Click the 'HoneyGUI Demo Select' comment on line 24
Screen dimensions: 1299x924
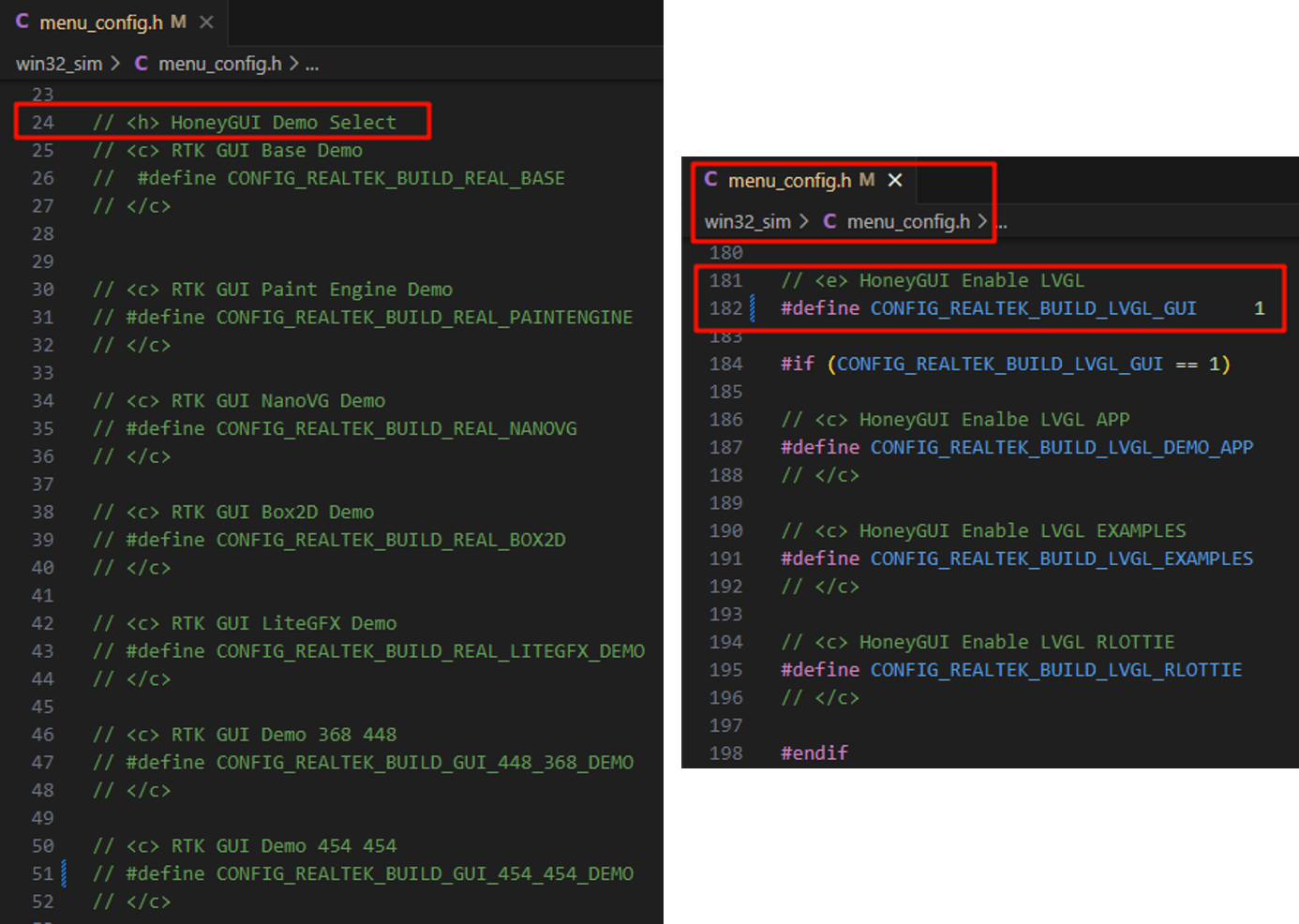(245, 123)
